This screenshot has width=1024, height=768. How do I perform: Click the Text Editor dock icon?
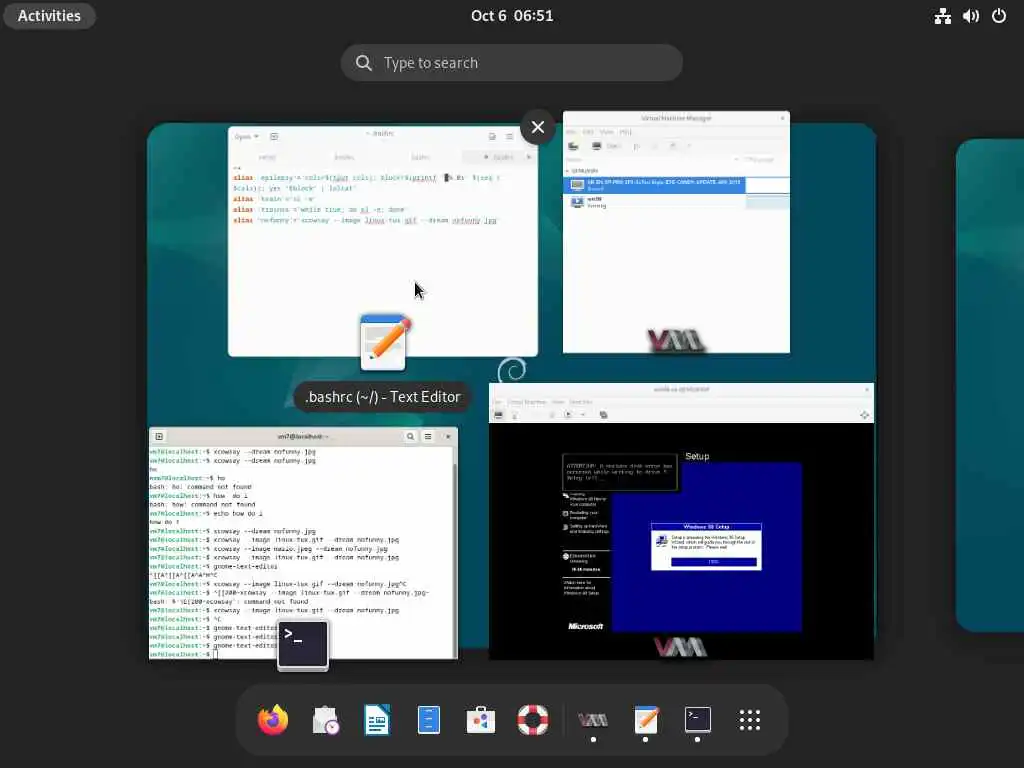[x=646, y=720]
